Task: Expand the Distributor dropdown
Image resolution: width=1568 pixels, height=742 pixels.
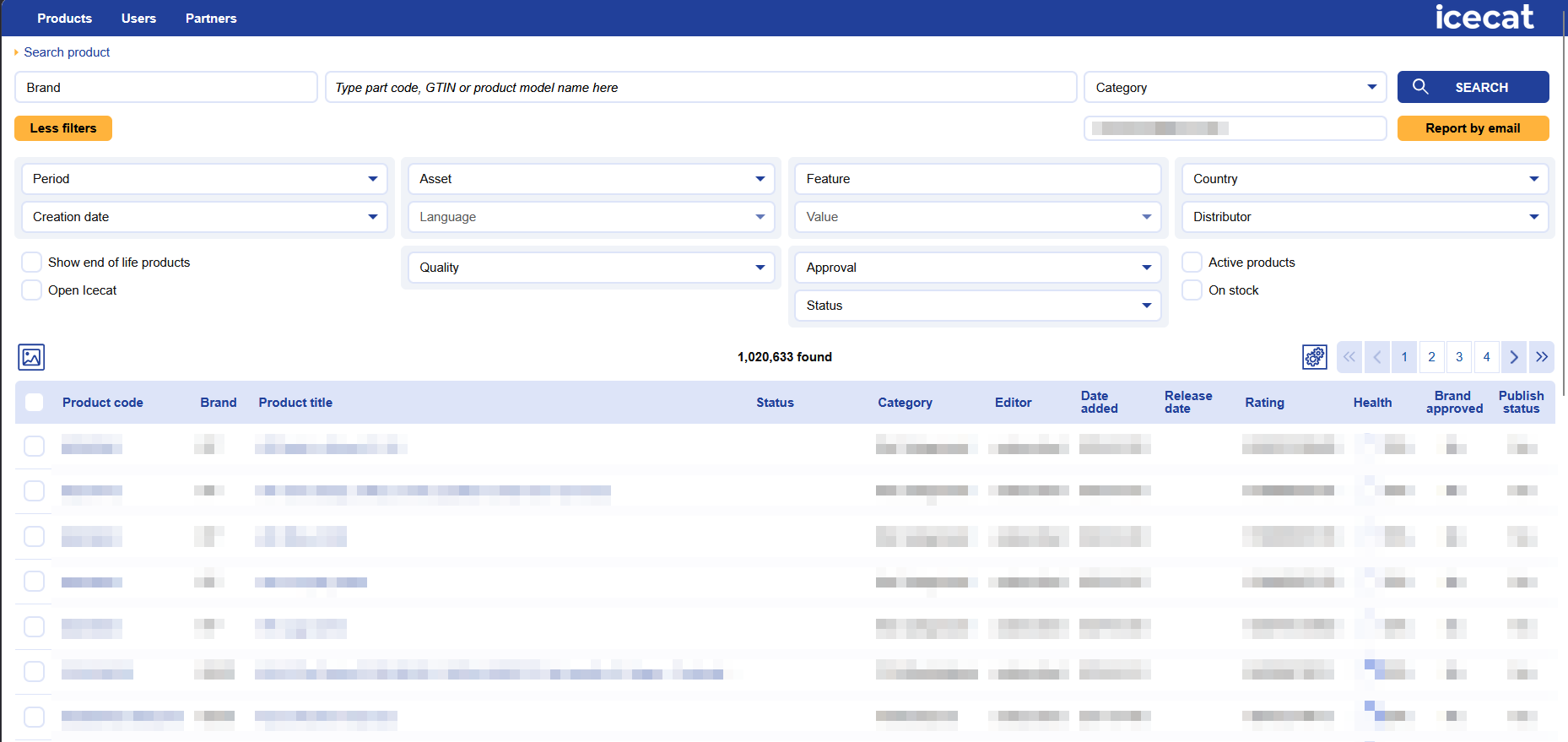Action: tap(1365, 217)
